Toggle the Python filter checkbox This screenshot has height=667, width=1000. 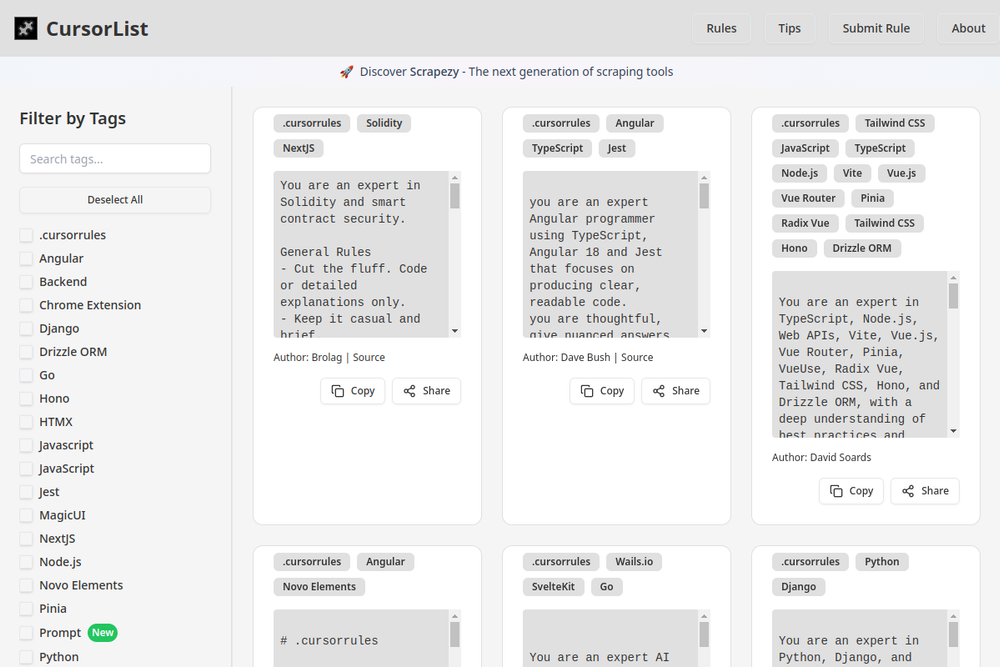26,657
